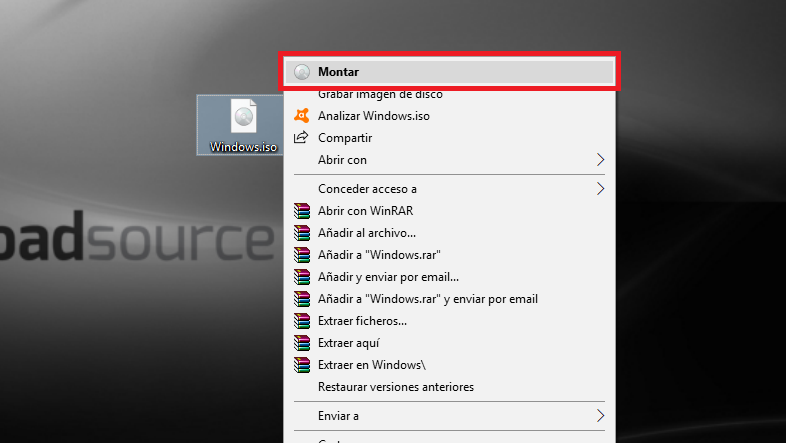This screenshot has height=443, width=786.
Task: Click WinRAR icon beside Extraer en Windows\
Action: 302,365
